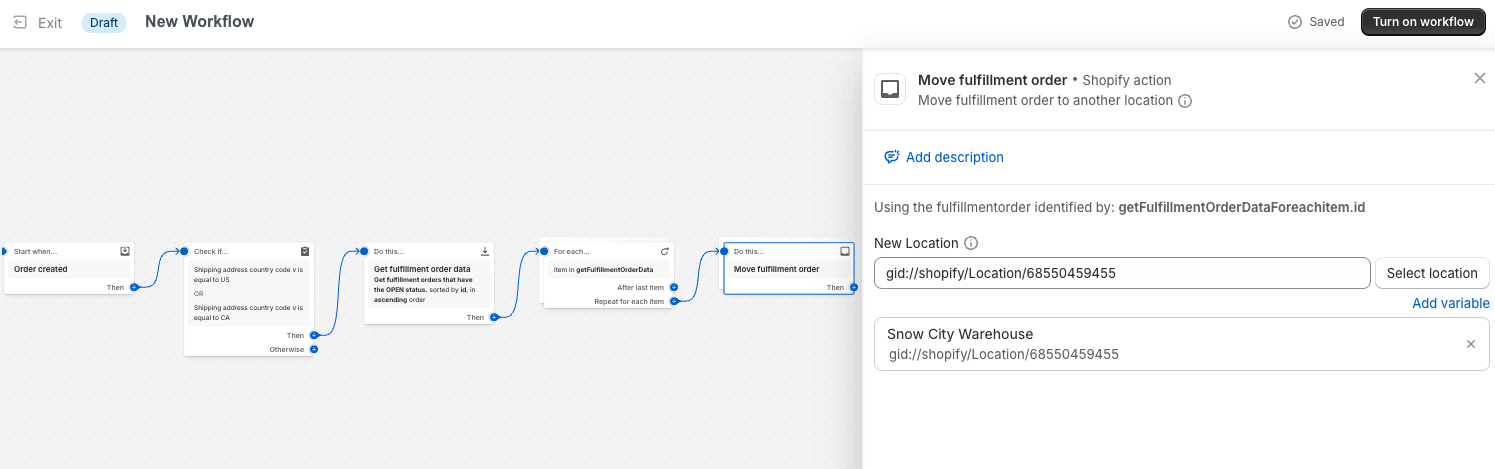Click the input connector dot of the 'Check if' node
The height and width of the screenshot is (469, 1495).
(184, 251)
